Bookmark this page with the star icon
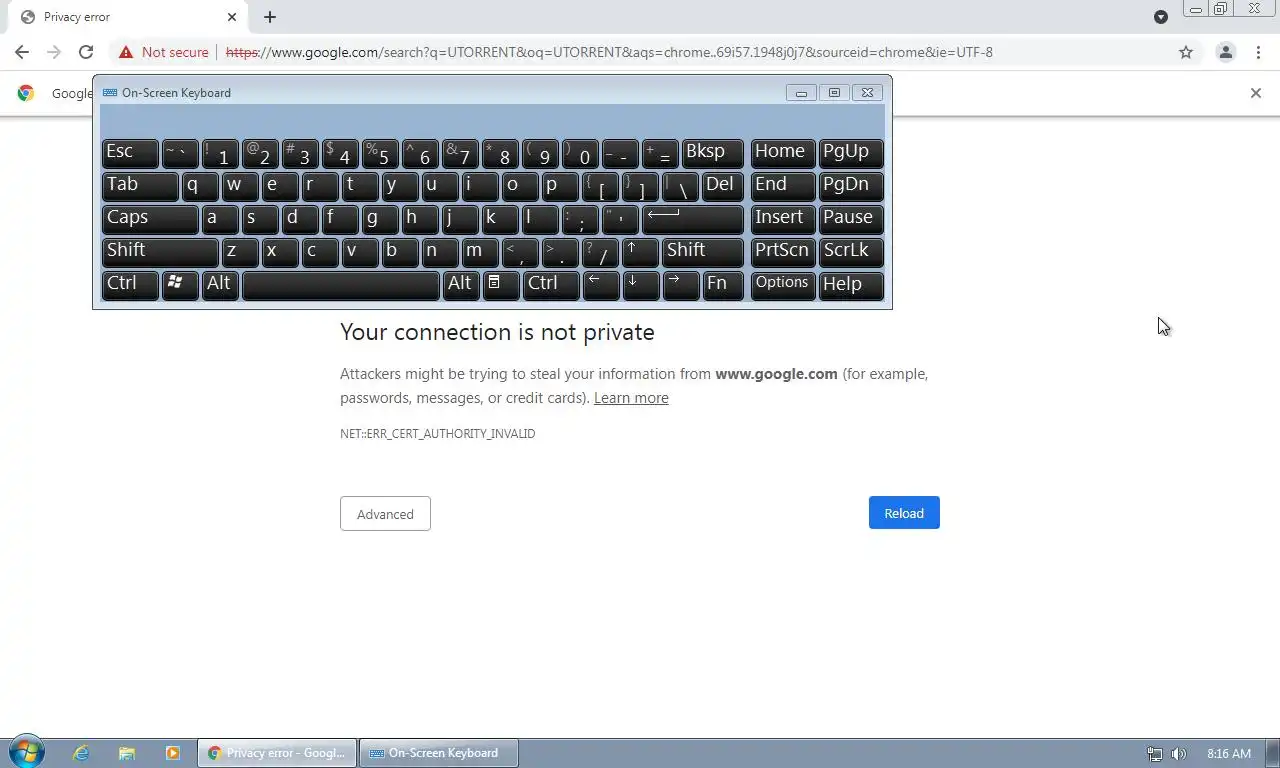 [x=1186, y=52]
